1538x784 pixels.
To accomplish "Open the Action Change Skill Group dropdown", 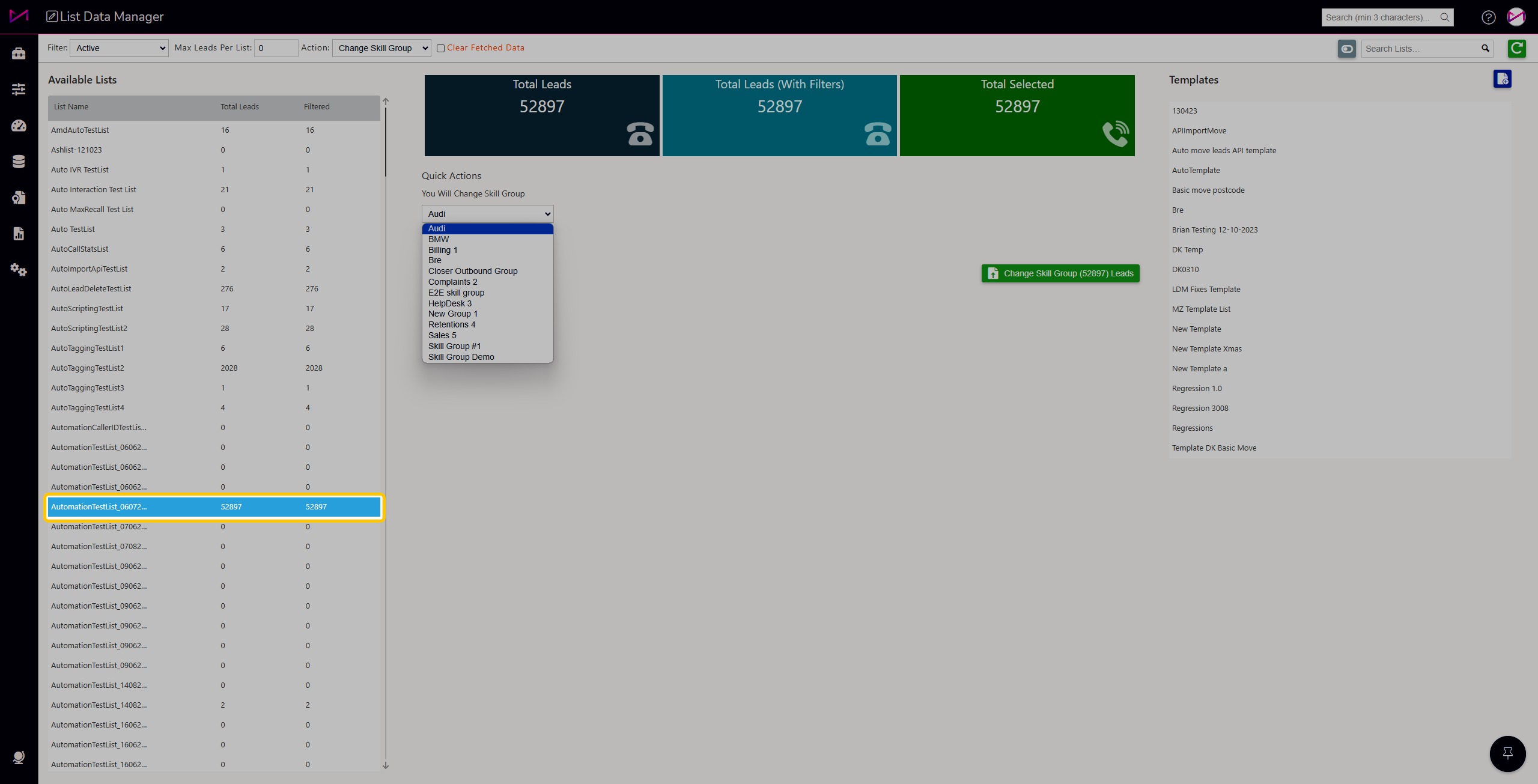I will tap(381, 48).
